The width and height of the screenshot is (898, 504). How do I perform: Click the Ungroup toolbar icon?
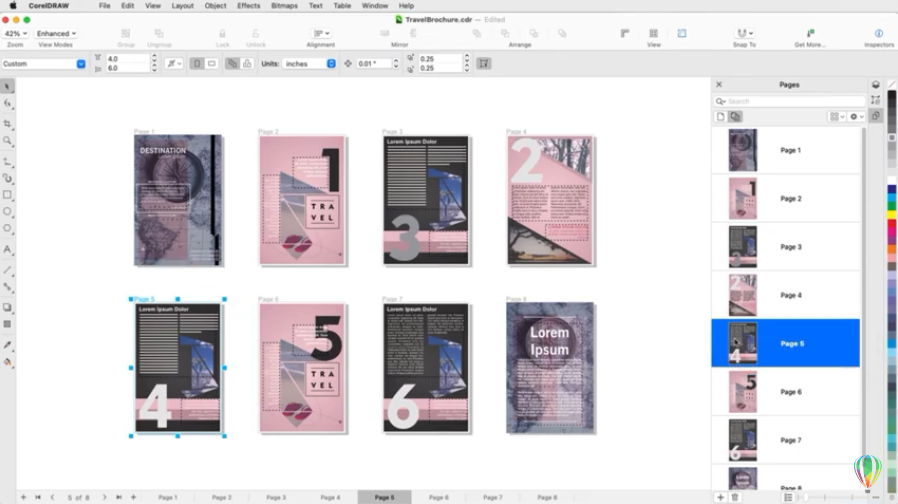[159, 34]
